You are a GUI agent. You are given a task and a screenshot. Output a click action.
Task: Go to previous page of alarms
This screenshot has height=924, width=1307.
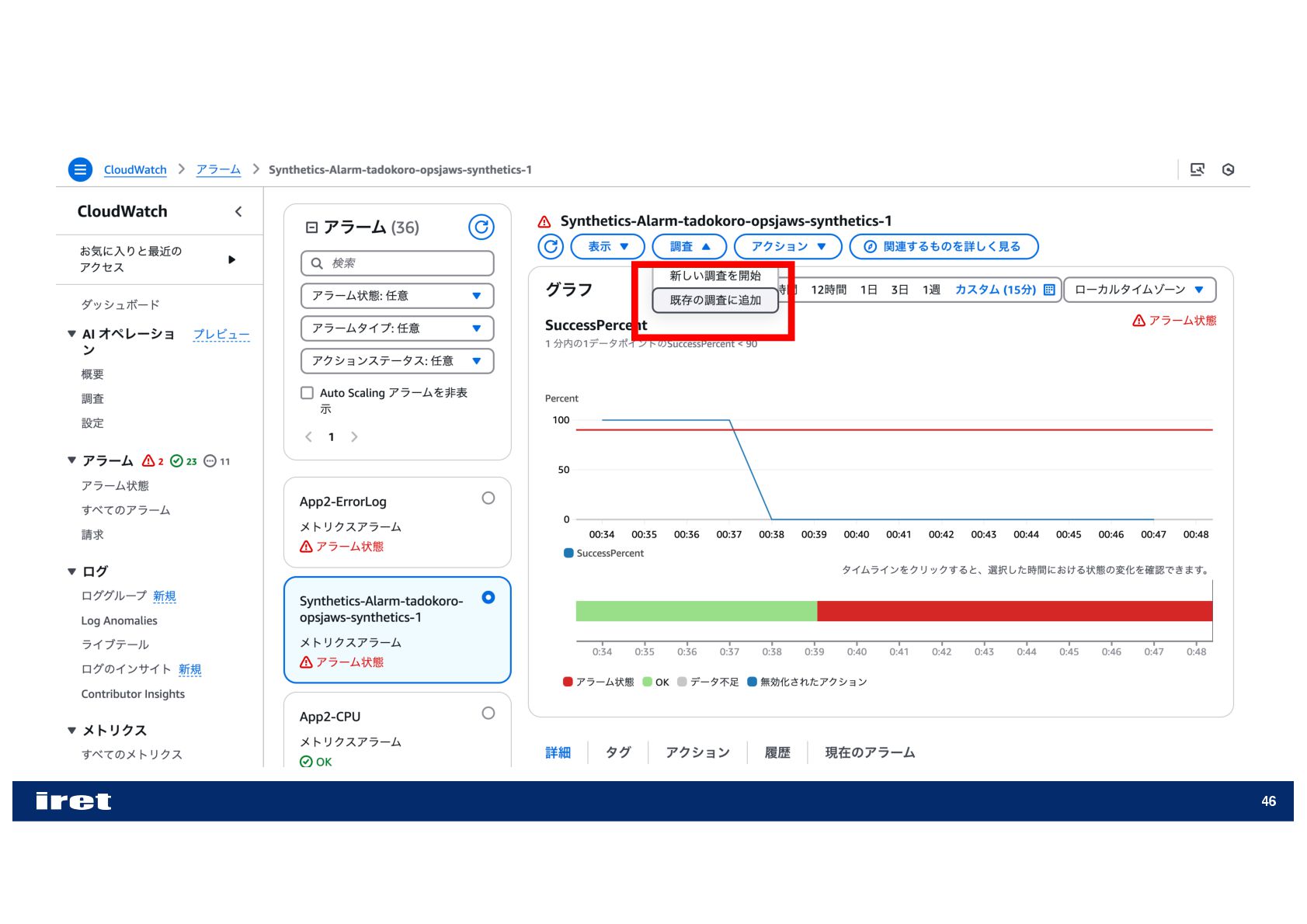pyautogui.click(x=309, y=436)
